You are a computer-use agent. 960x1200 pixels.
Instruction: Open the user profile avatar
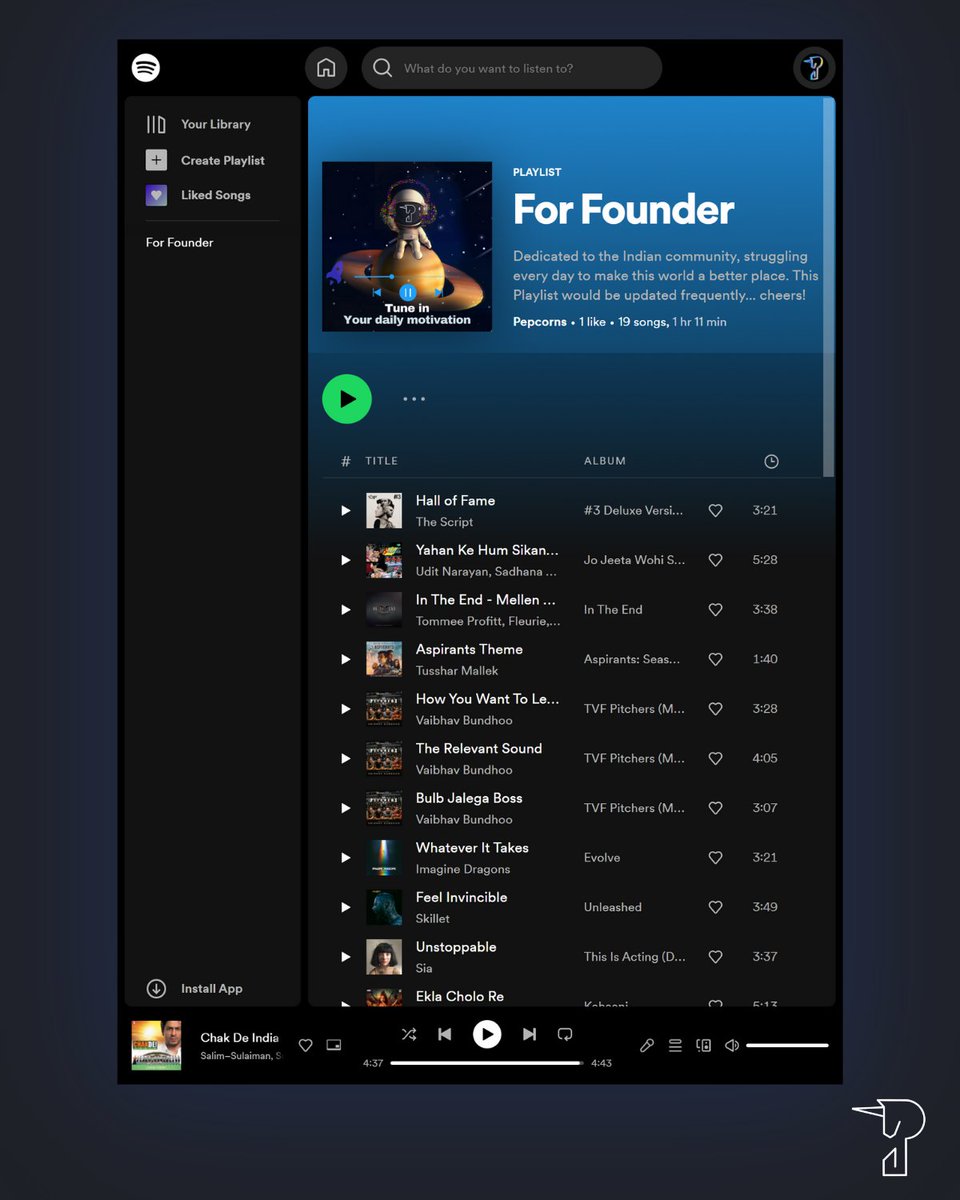point(814,68)
